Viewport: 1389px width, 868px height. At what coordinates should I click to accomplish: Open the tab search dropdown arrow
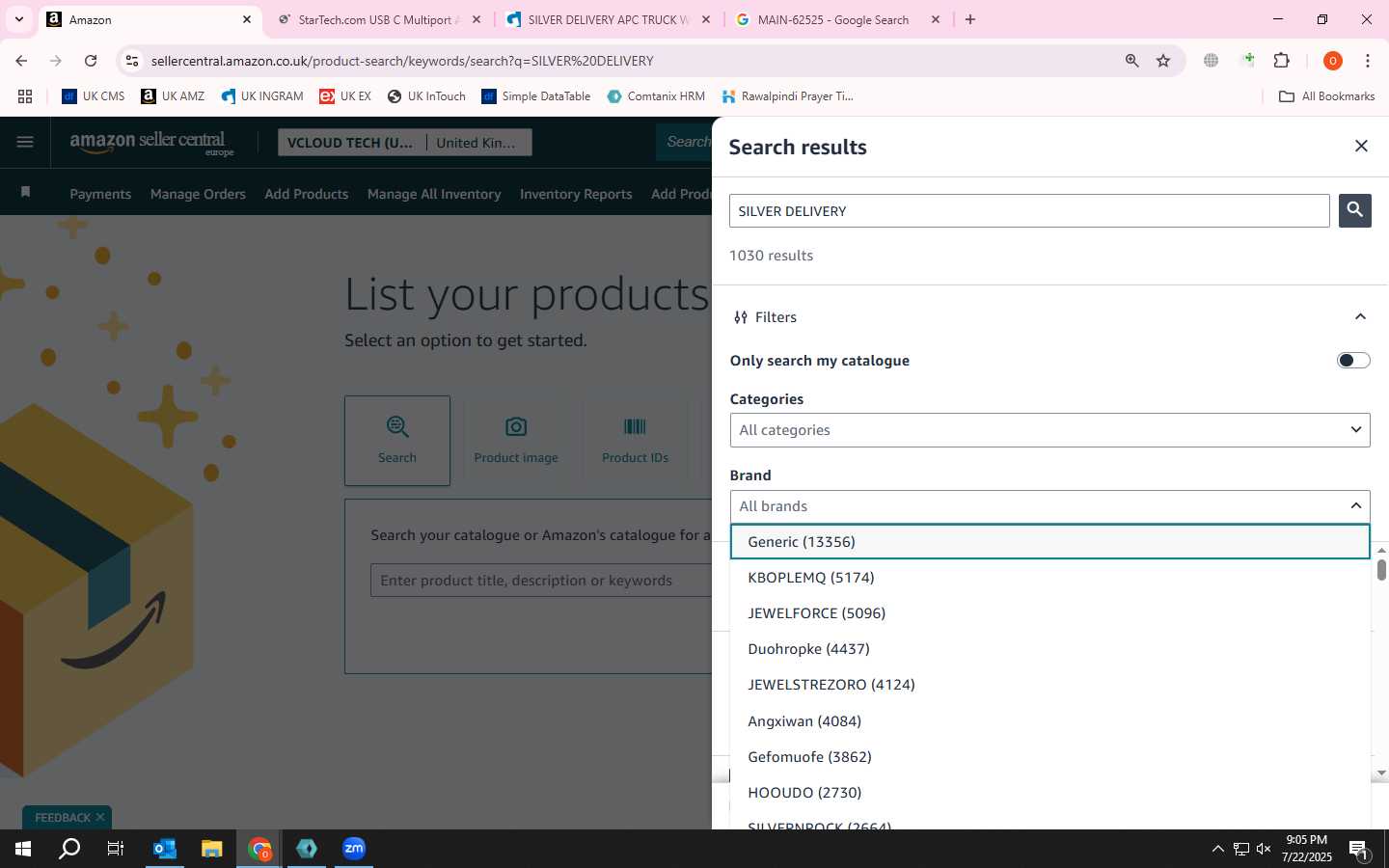(18, 19)
